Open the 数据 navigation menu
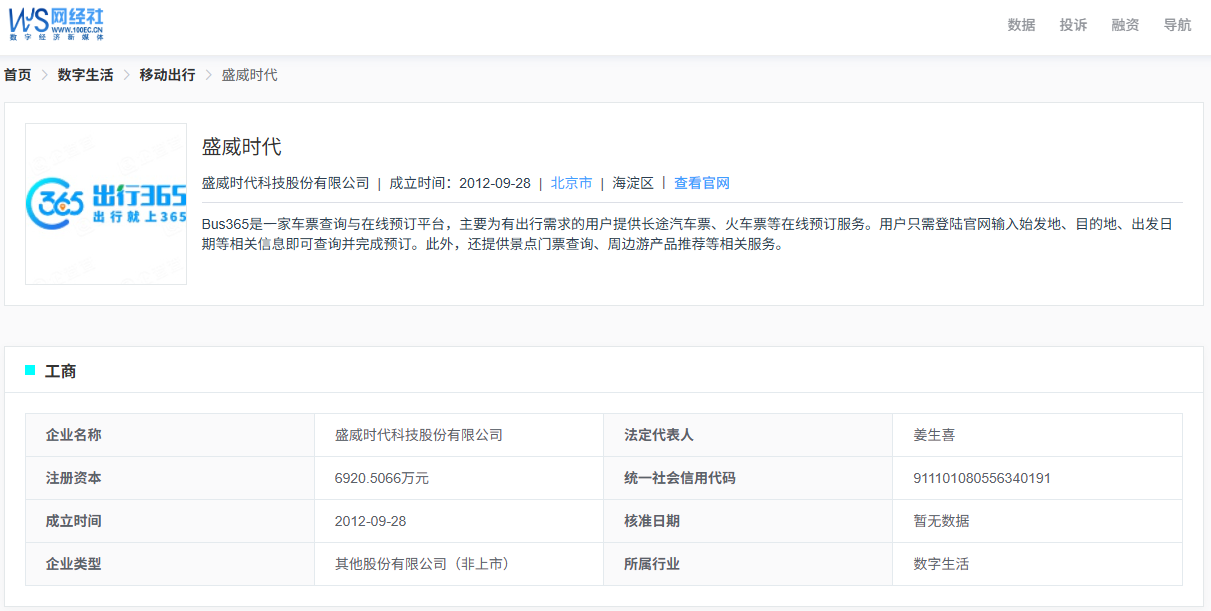The image size is (1211, 611). point(1021,25)
